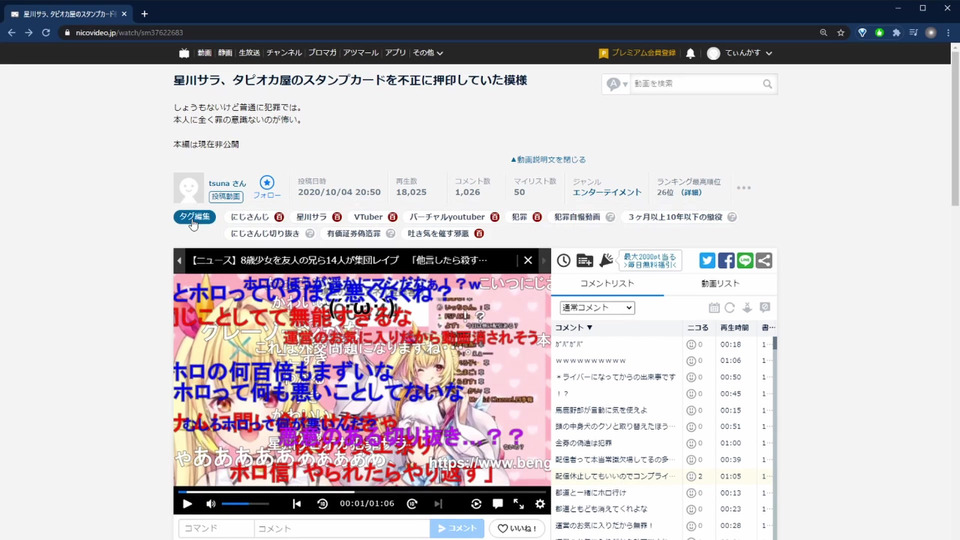This screenshot has height=540, width=960.
Task: Expand the その他 menu
Action: pyautogui.click(x=427, y=53)
